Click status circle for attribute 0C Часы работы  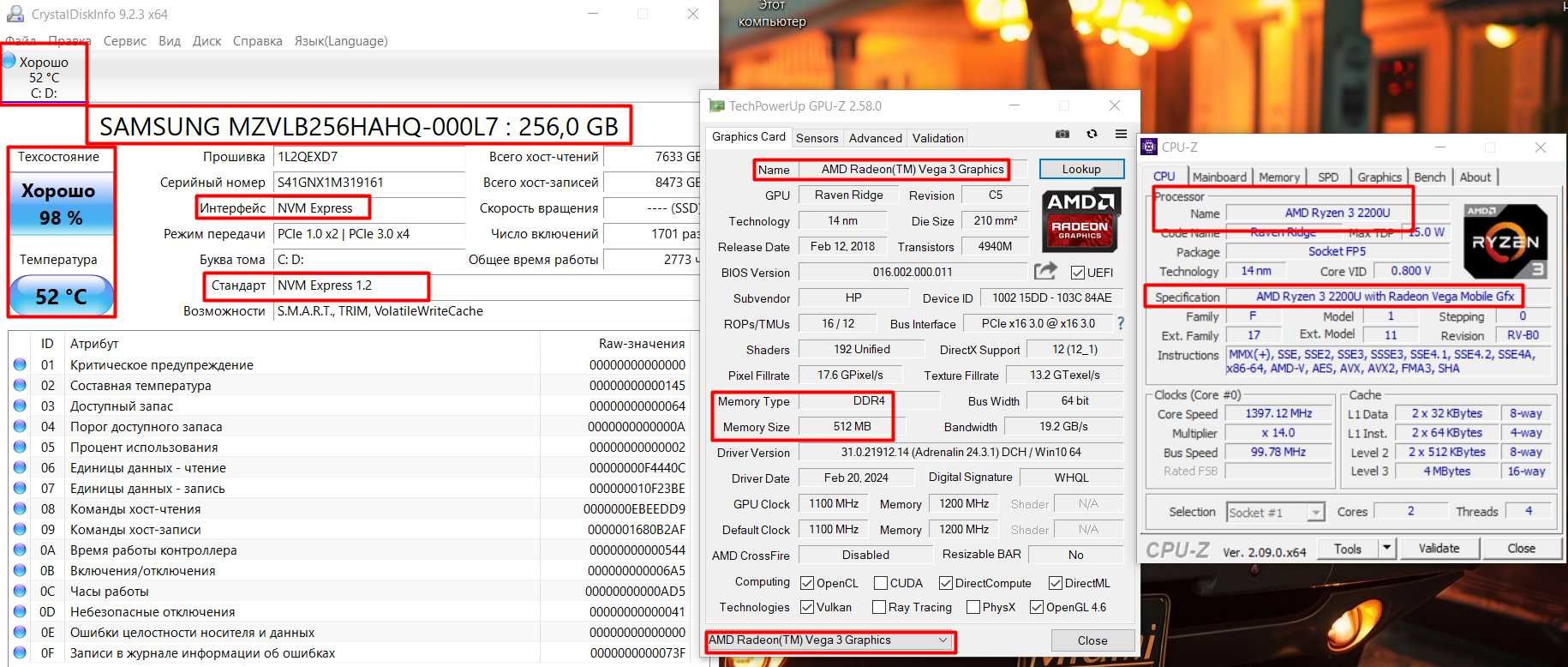coord(20,591)
